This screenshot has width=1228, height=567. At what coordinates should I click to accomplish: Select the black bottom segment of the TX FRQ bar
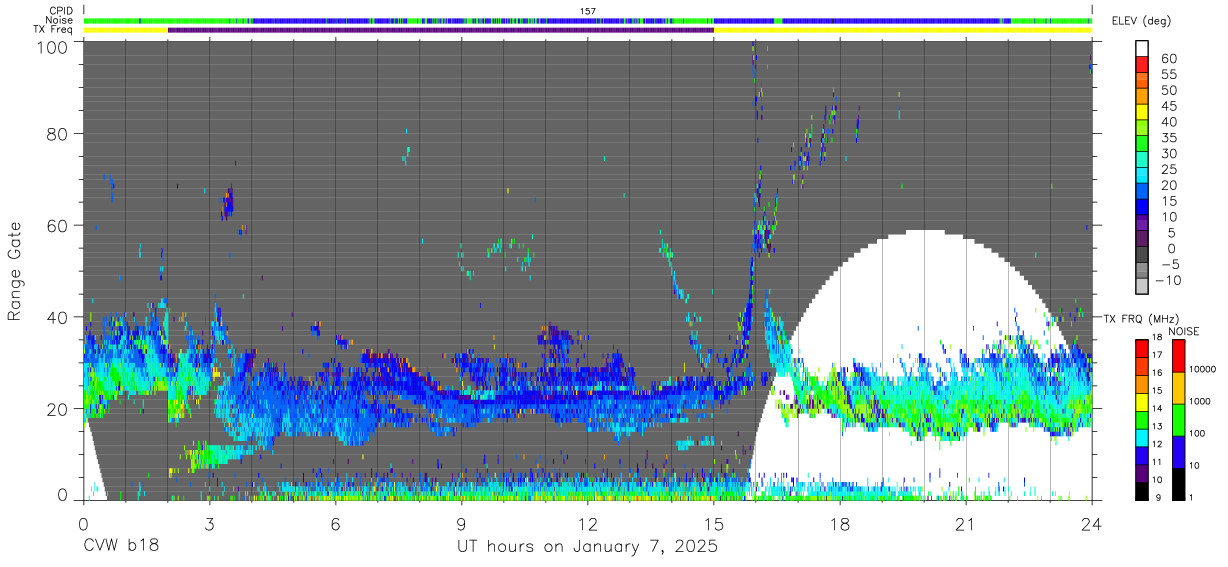click(x=1141, y=490)
